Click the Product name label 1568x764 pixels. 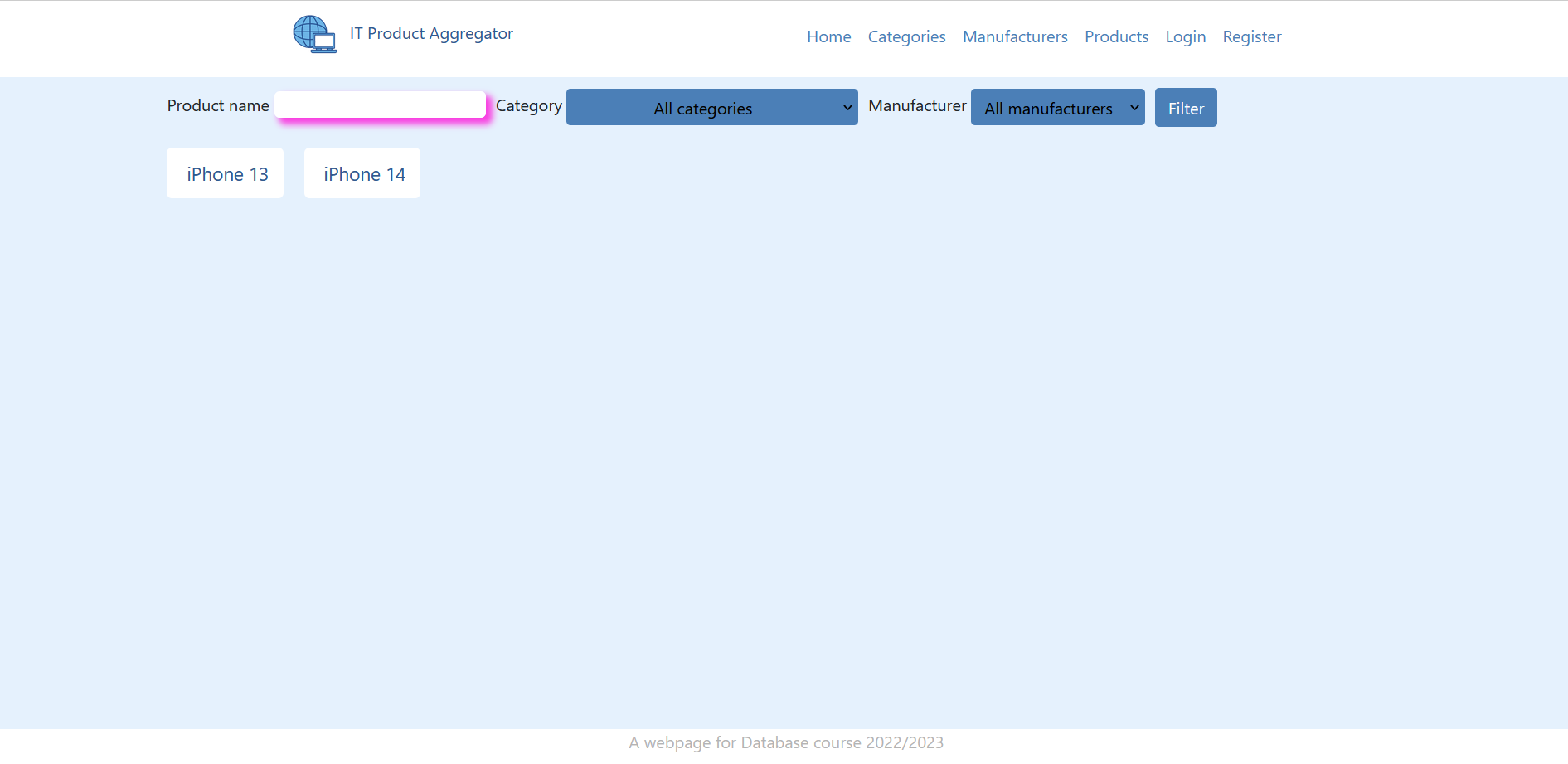[x=218, y=106]
